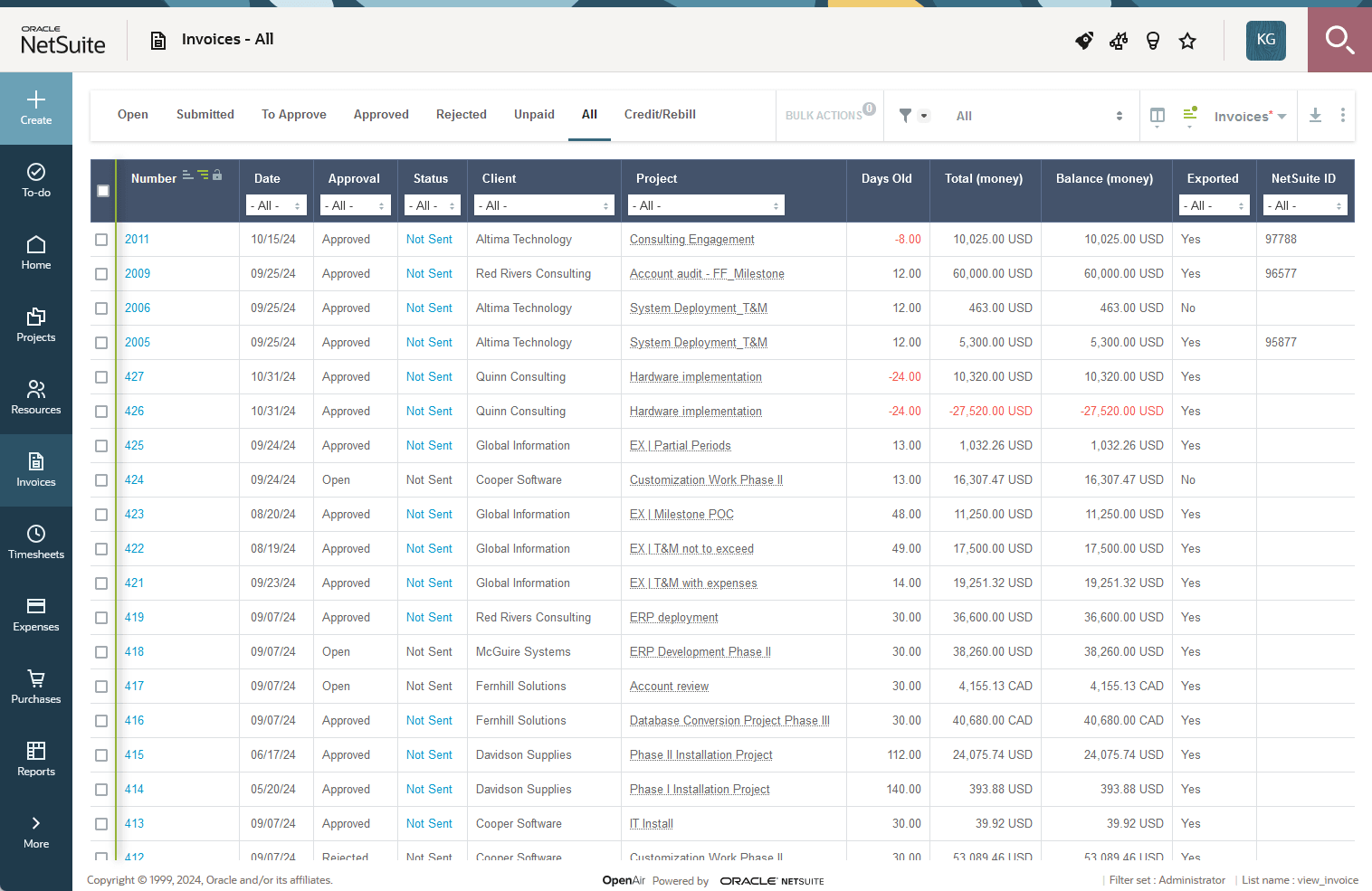The height and width of the screenshot is (891, 1372).
Task: Open Expenses sidebar section
Action: pyautogui.click(x=36, y=615)
